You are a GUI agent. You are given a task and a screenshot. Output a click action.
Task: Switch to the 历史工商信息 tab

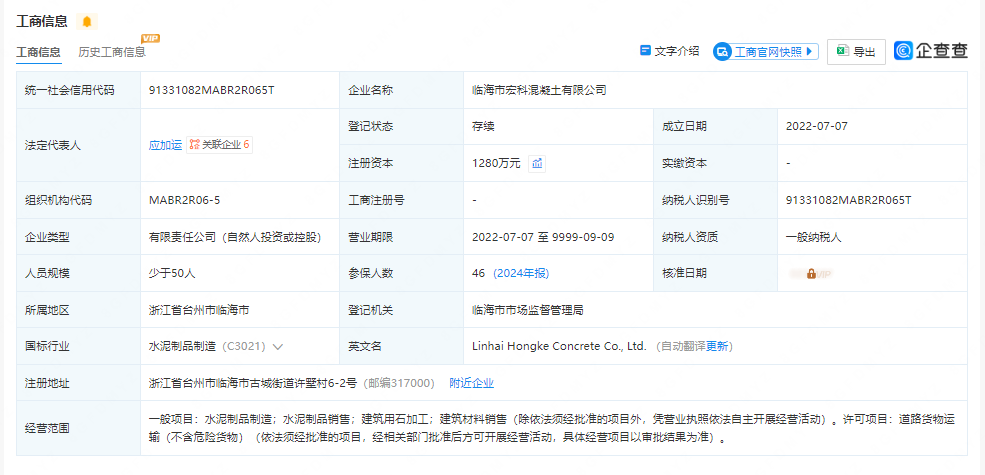point(112,52)
